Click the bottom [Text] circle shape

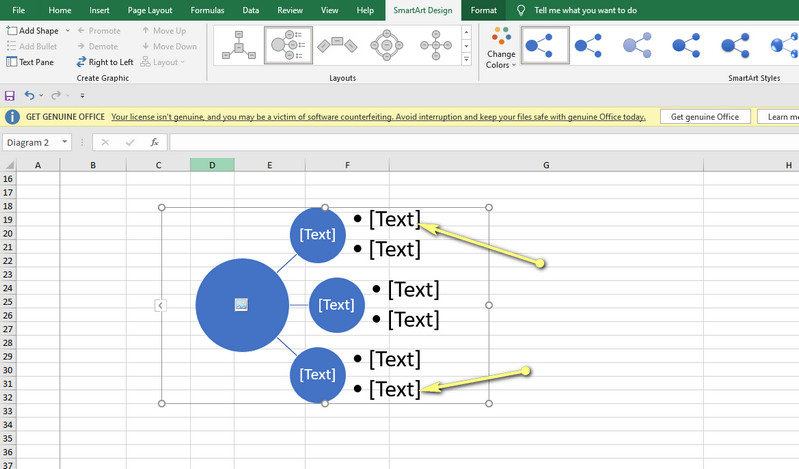pyautogui.click(x=317, y=375)
